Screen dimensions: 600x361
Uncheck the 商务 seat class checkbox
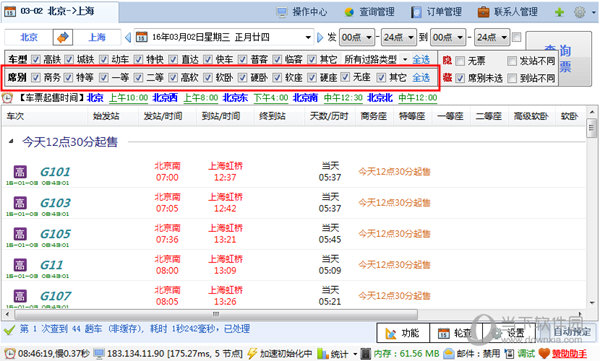36,78
